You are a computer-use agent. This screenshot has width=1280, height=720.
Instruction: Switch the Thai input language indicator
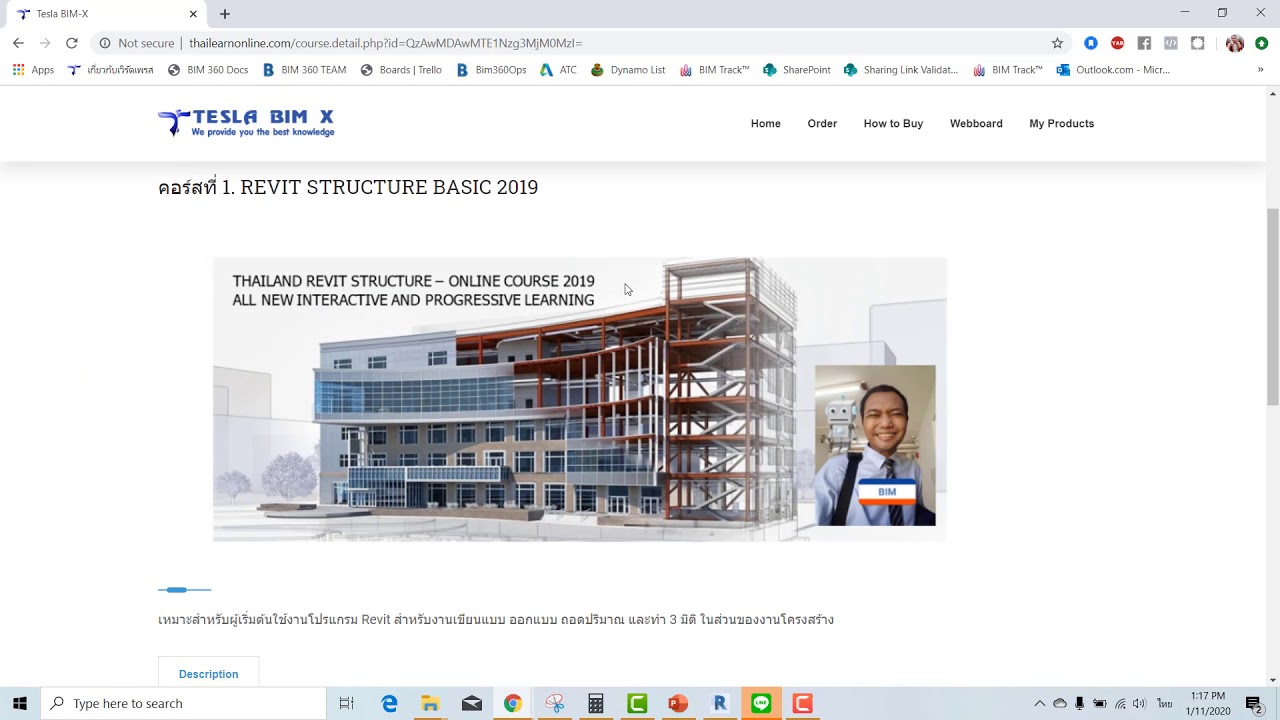(1165, 704)
